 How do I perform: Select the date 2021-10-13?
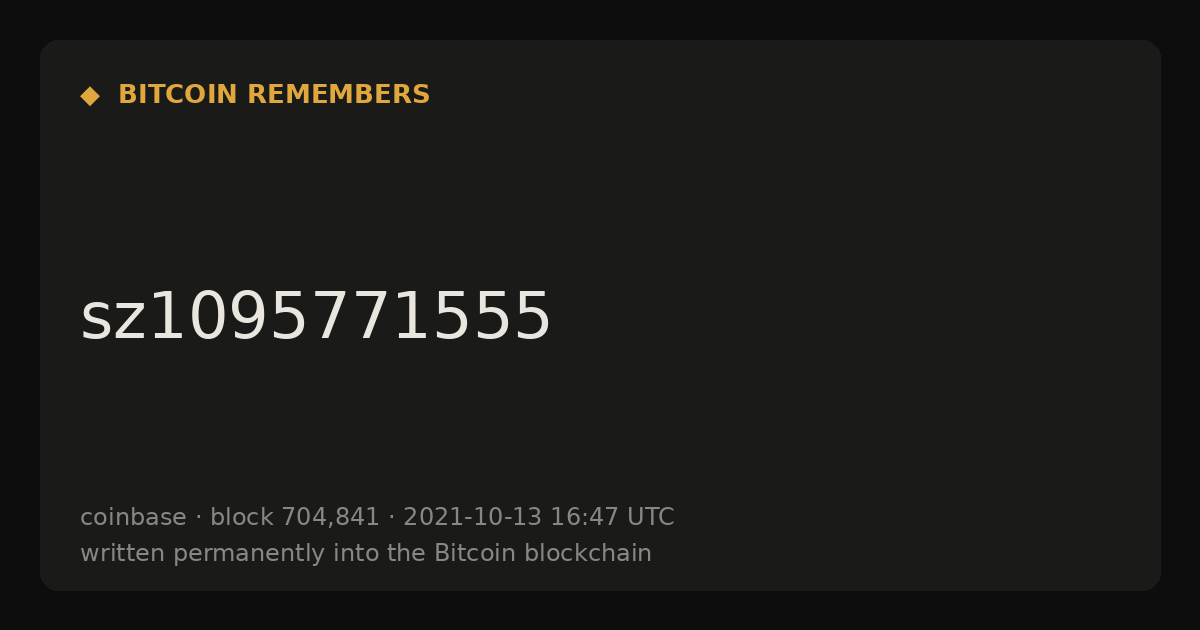(472, 517)
